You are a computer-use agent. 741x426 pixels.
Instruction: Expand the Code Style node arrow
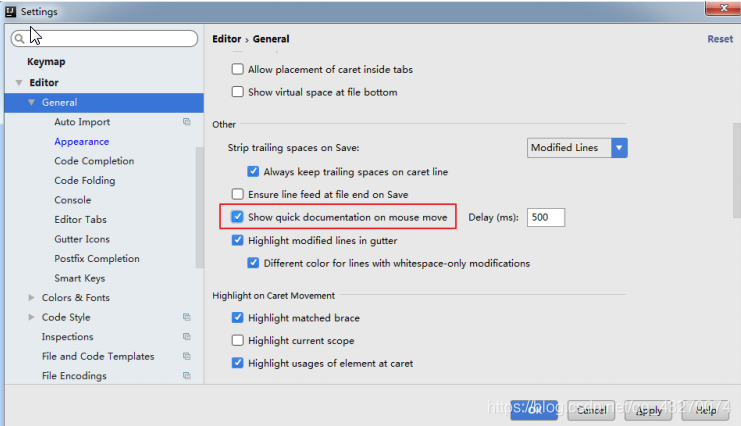(31, 317)
